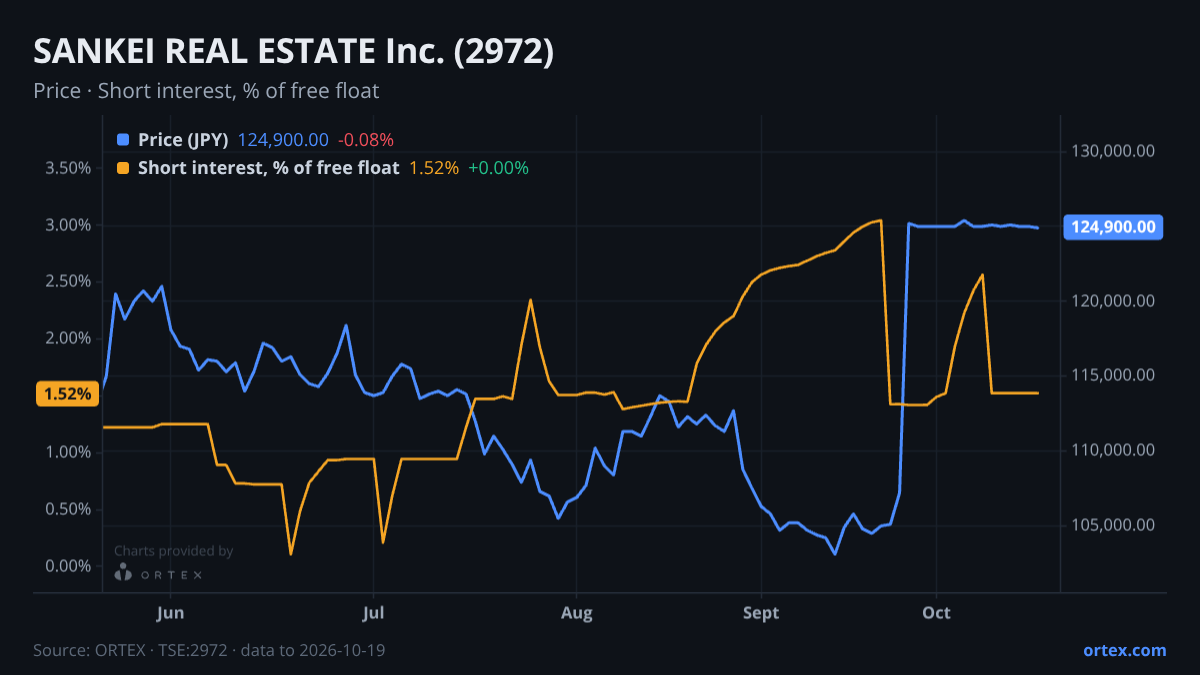Image resolution: width=1200 pixels, height=675 pixels.
Task: Click the Jun label on the time axis
Action: [x=171, y=612]
